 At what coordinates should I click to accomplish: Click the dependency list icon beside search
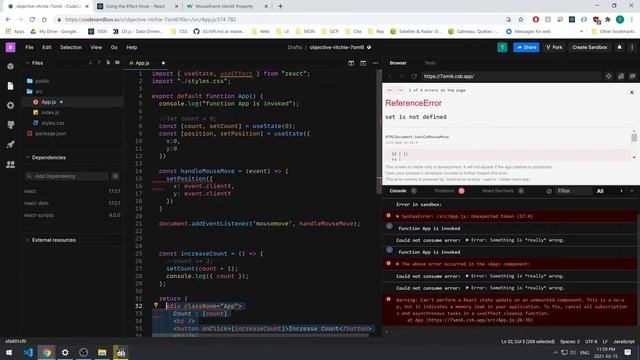coord(116,176)
